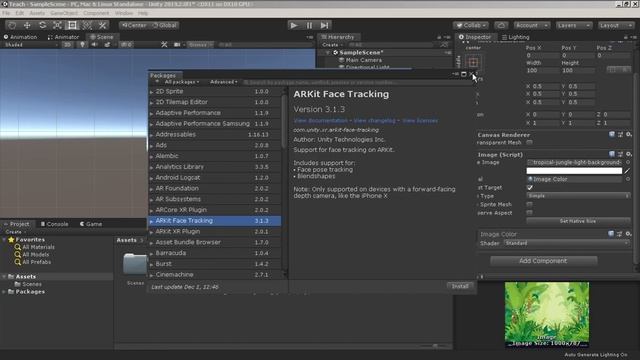
Task: Click the white Image color swatch
Action: (574, 171)
